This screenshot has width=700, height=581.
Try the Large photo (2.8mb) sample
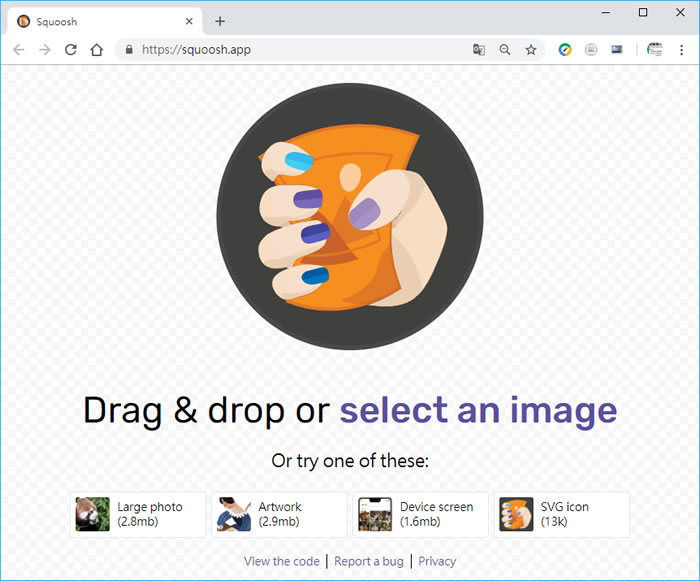(x=138, y=514)
